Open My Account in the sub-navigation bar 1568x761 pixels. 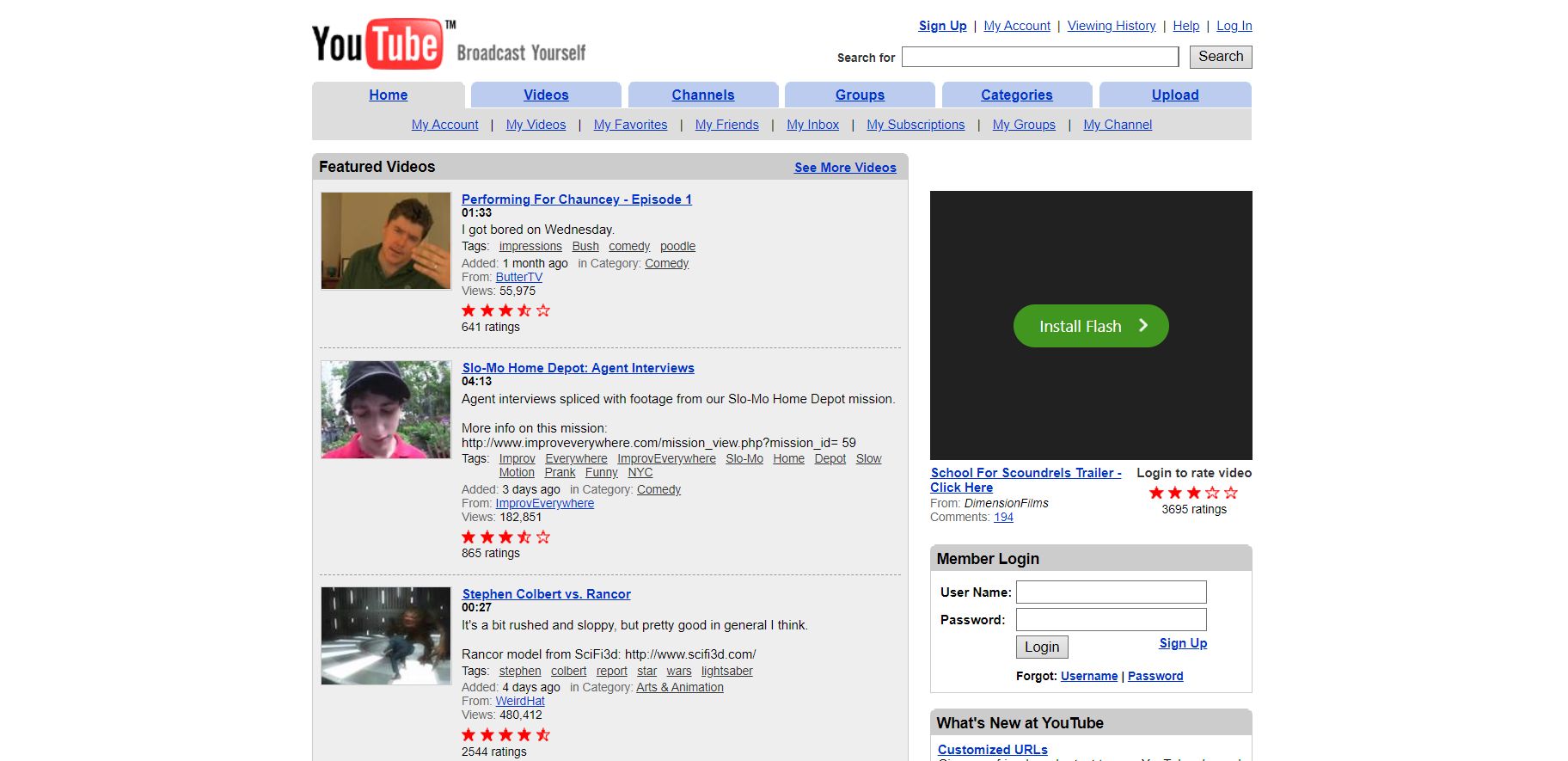point(444,125)
